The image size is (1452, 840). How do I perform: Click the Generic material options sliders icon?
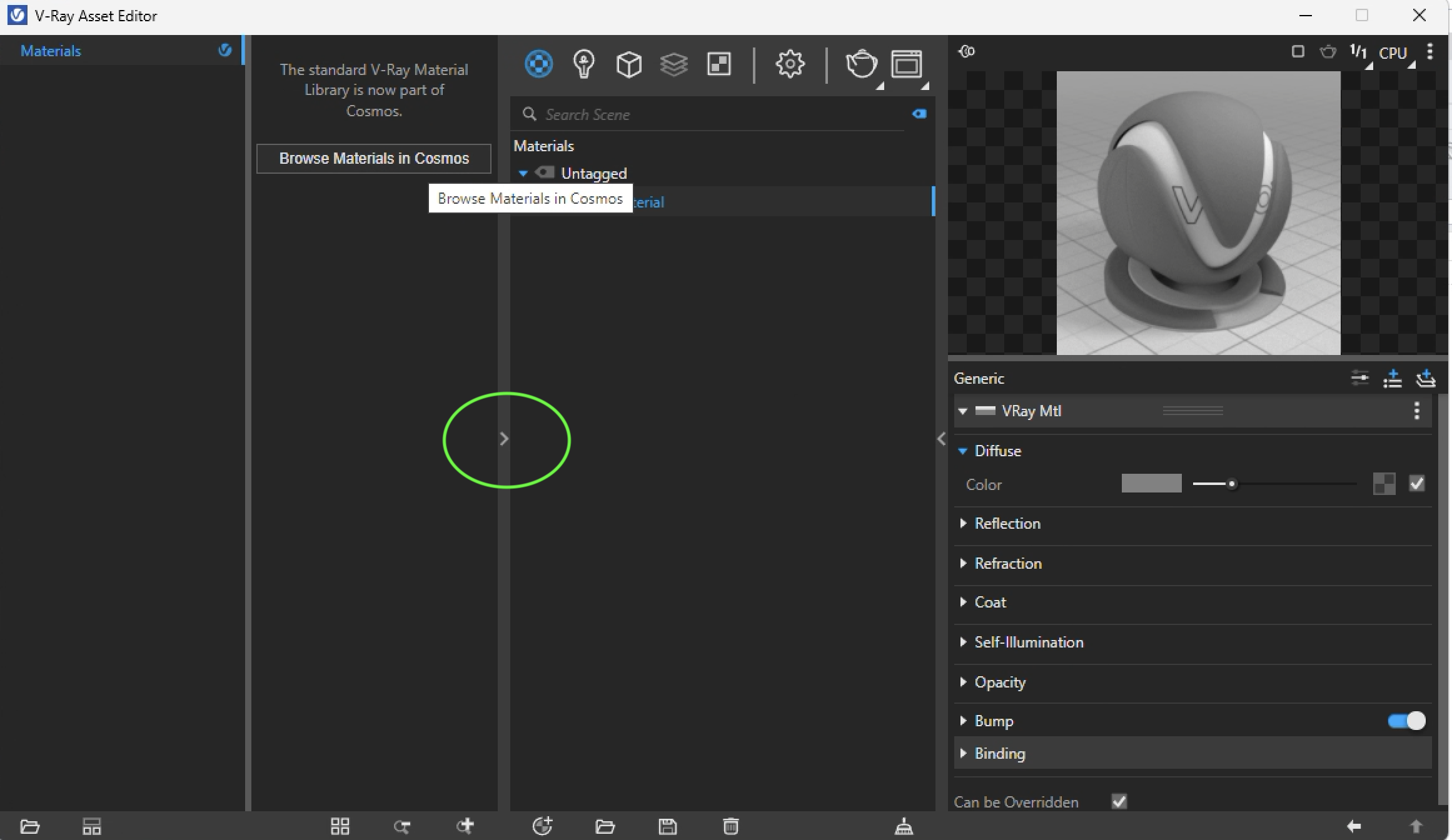pyautogui.click(x=1359, y=377)
